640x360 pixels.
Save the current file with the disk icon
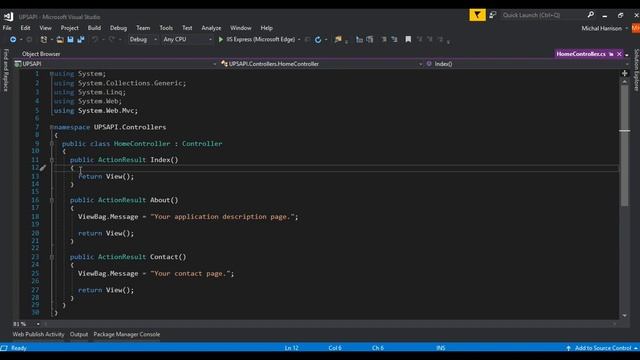(x=70, y=40)
